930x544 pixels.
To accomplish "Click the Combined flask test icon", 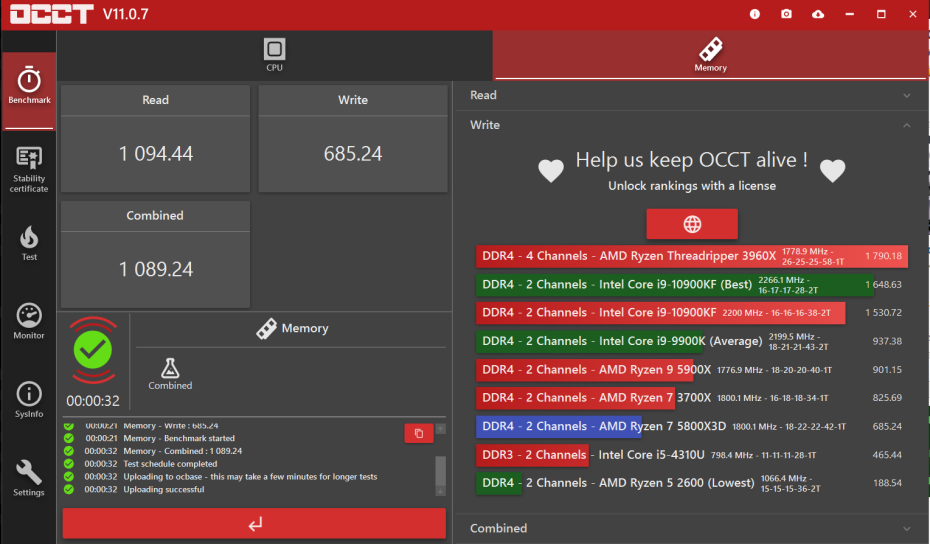I will [x=170, y=374].
